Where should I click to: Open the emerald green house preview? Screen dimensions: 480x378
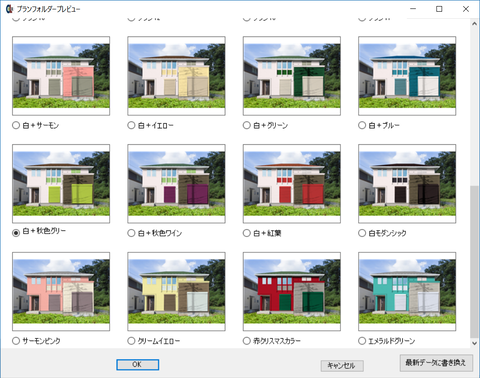[407, 291]
